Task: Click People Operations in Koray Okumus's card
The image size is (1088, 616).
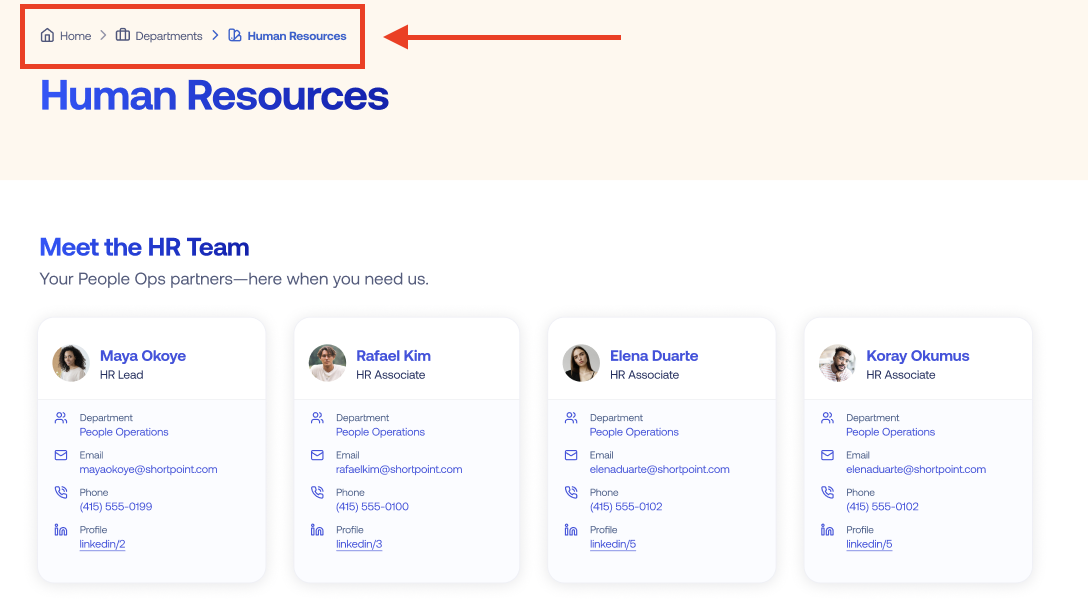Action: click(x=890, y=432)
